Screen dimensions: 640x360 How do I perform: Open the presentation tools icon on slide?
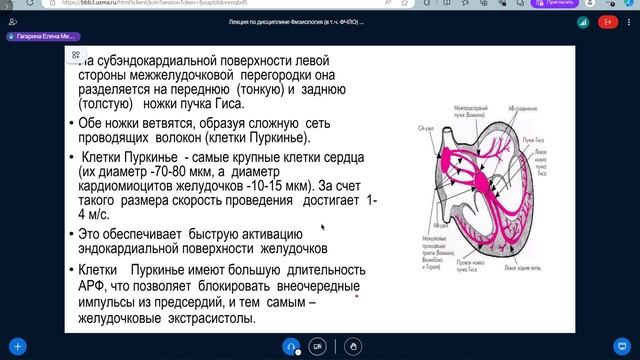[x=76, y=55]
